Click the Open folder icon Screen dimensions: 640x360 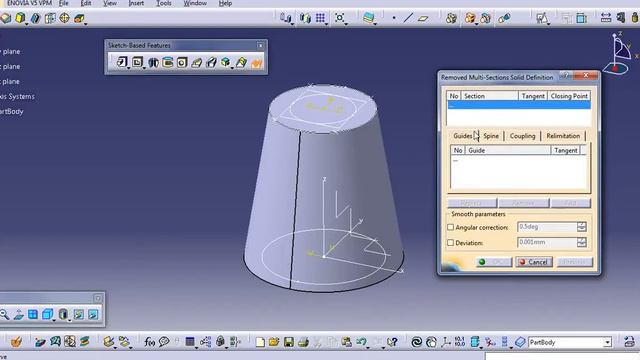coord(274,342)
